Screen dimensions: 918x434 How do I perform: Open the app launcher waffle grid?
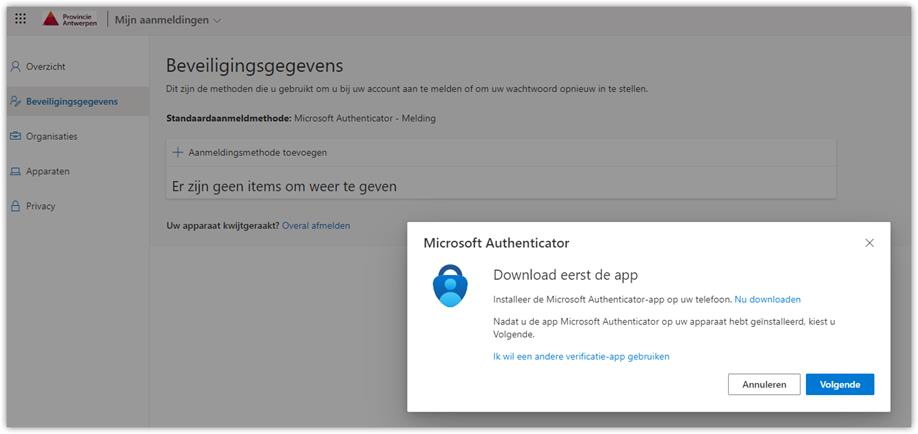coord(21,19)
